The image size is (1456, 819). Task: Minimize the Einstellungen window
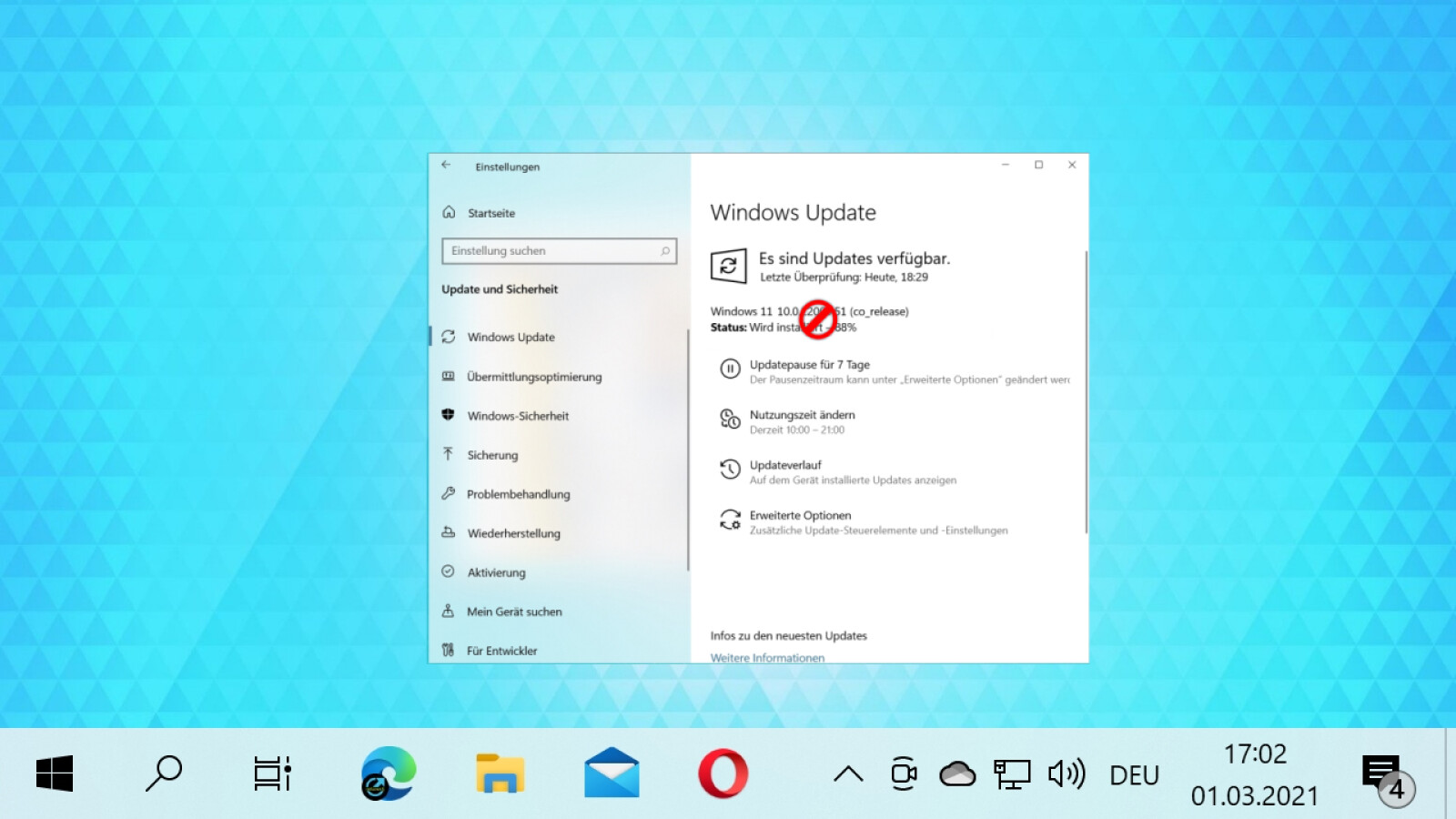(1006, 165)
